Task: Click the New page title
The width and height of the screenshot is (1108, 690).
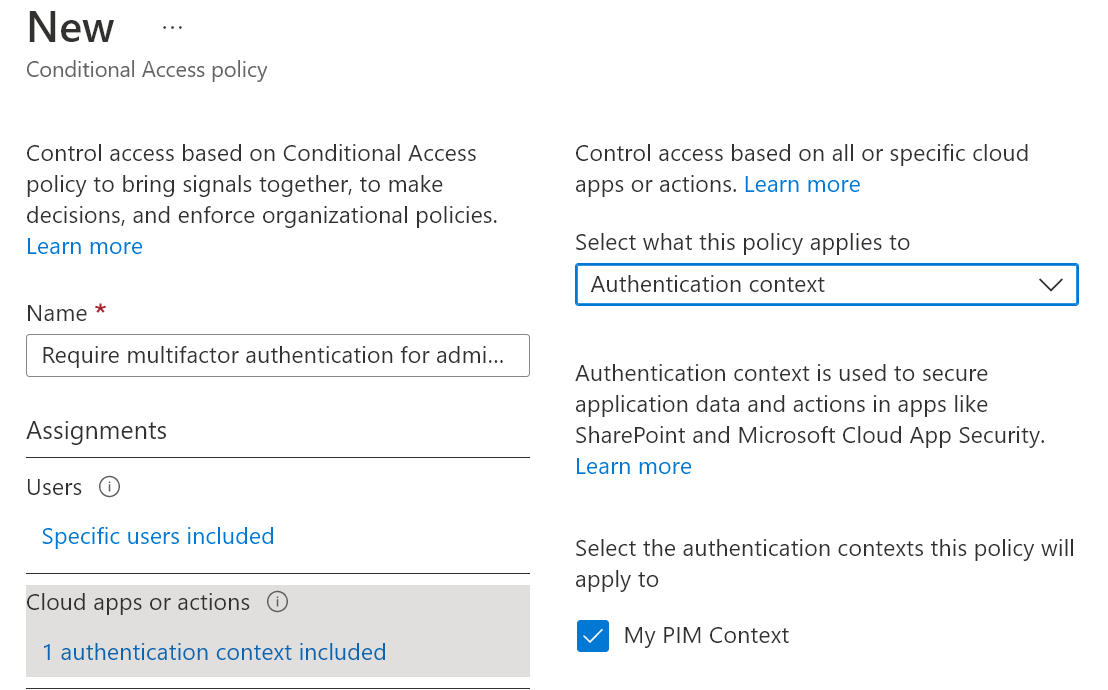Action: click(71, 28)
